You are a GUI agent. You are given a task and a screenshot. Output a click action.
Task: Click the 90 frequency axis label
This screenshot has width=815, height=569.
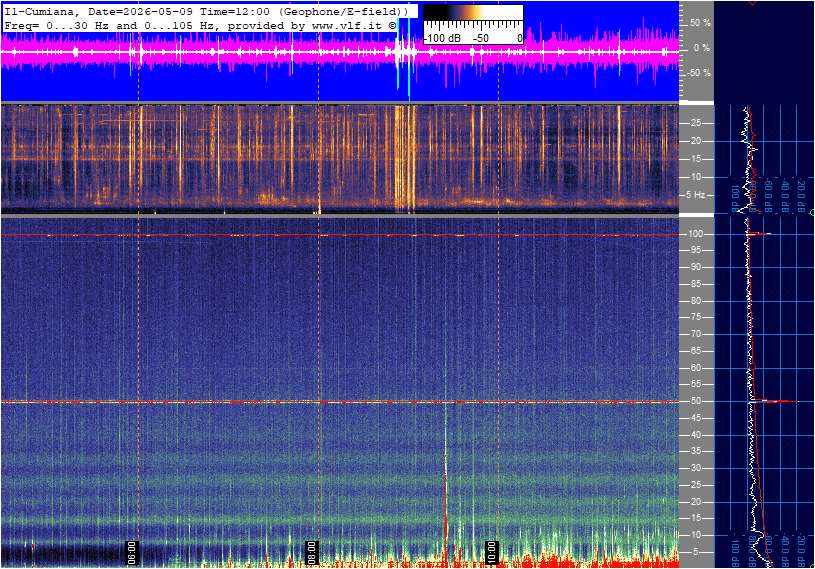[x=695, y=267]
